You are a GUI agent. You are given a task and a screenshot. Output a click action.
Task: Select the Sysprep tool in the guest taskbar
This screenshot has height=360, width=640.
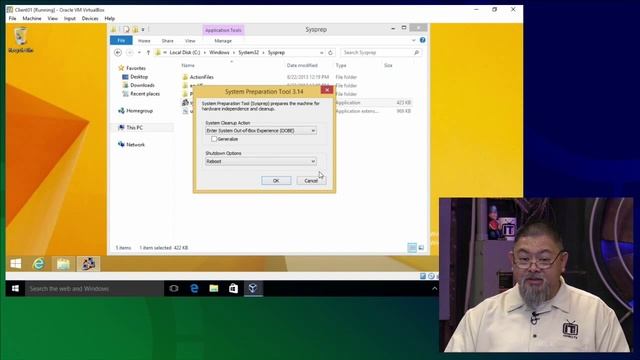(88, 264)
